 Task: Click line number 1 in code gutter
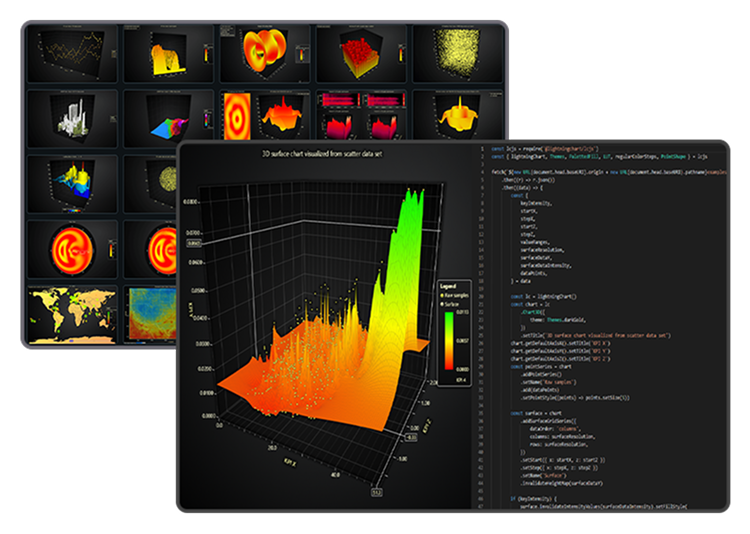coord(482,149)
